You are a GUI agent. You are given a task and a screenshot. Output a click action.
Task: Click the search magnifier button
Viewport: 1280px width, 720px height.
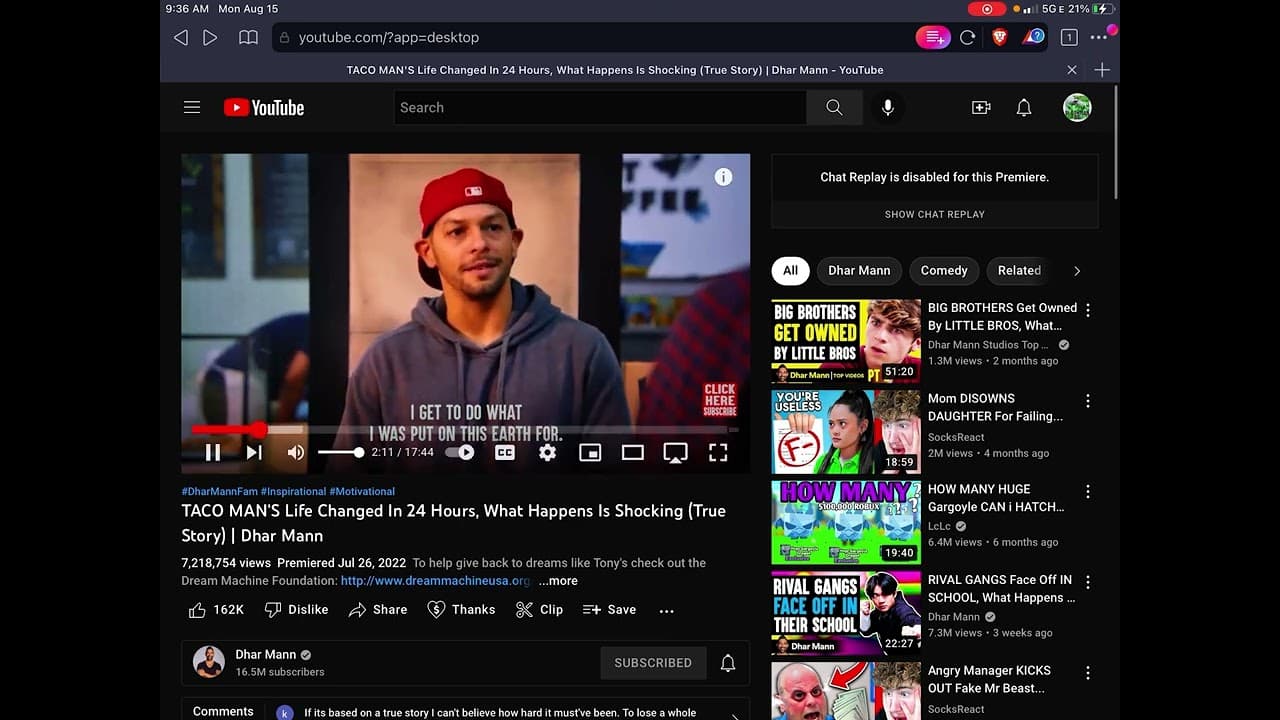point(834,107)
